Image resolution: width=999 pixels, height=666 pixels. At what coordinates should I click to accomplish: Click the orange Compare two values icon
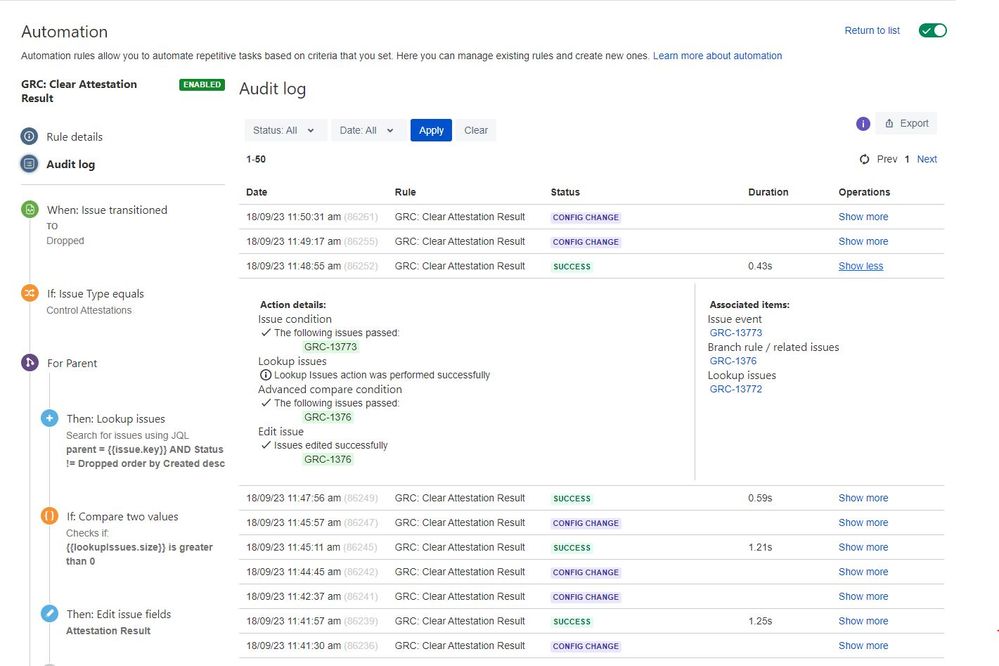pos(50,516)
